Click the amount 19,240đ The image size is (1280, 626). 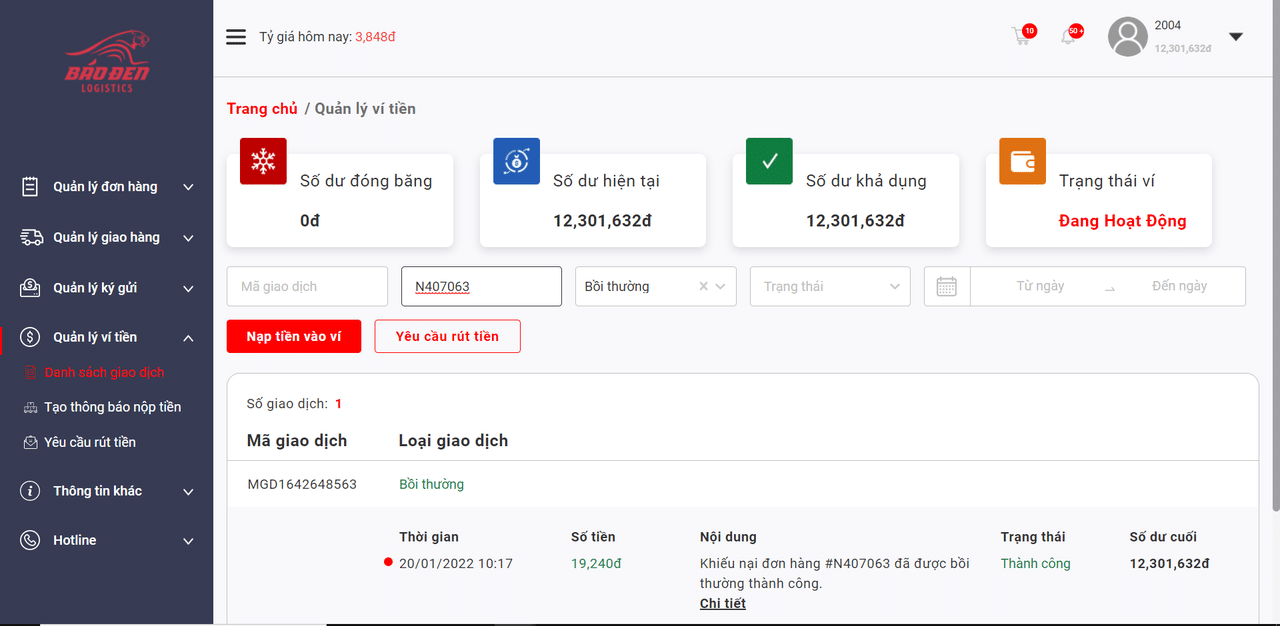click(596, 564)
